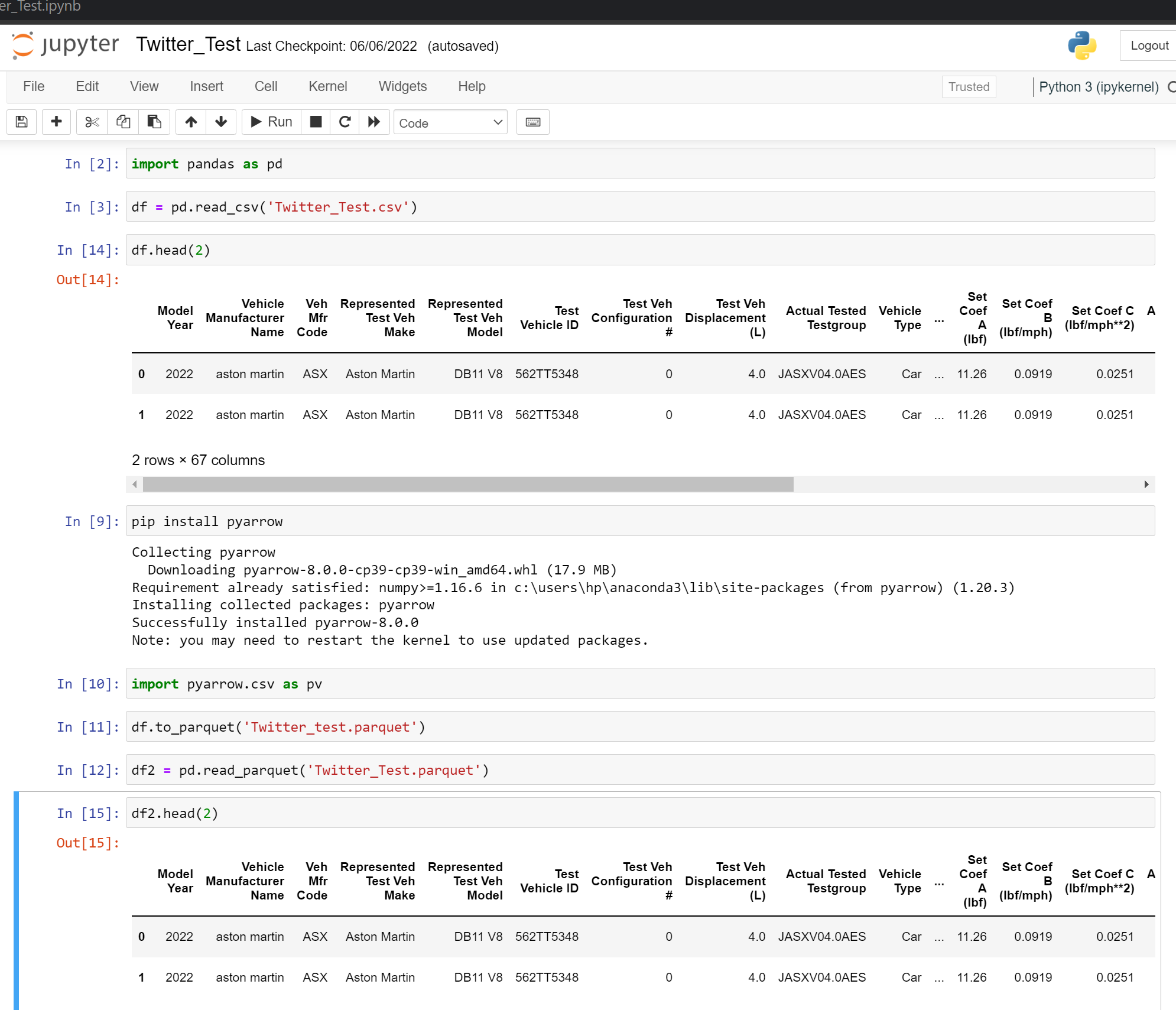Screen dimensions: 1176x1010
Task: Copy selected cells icon
Action: 123,122
